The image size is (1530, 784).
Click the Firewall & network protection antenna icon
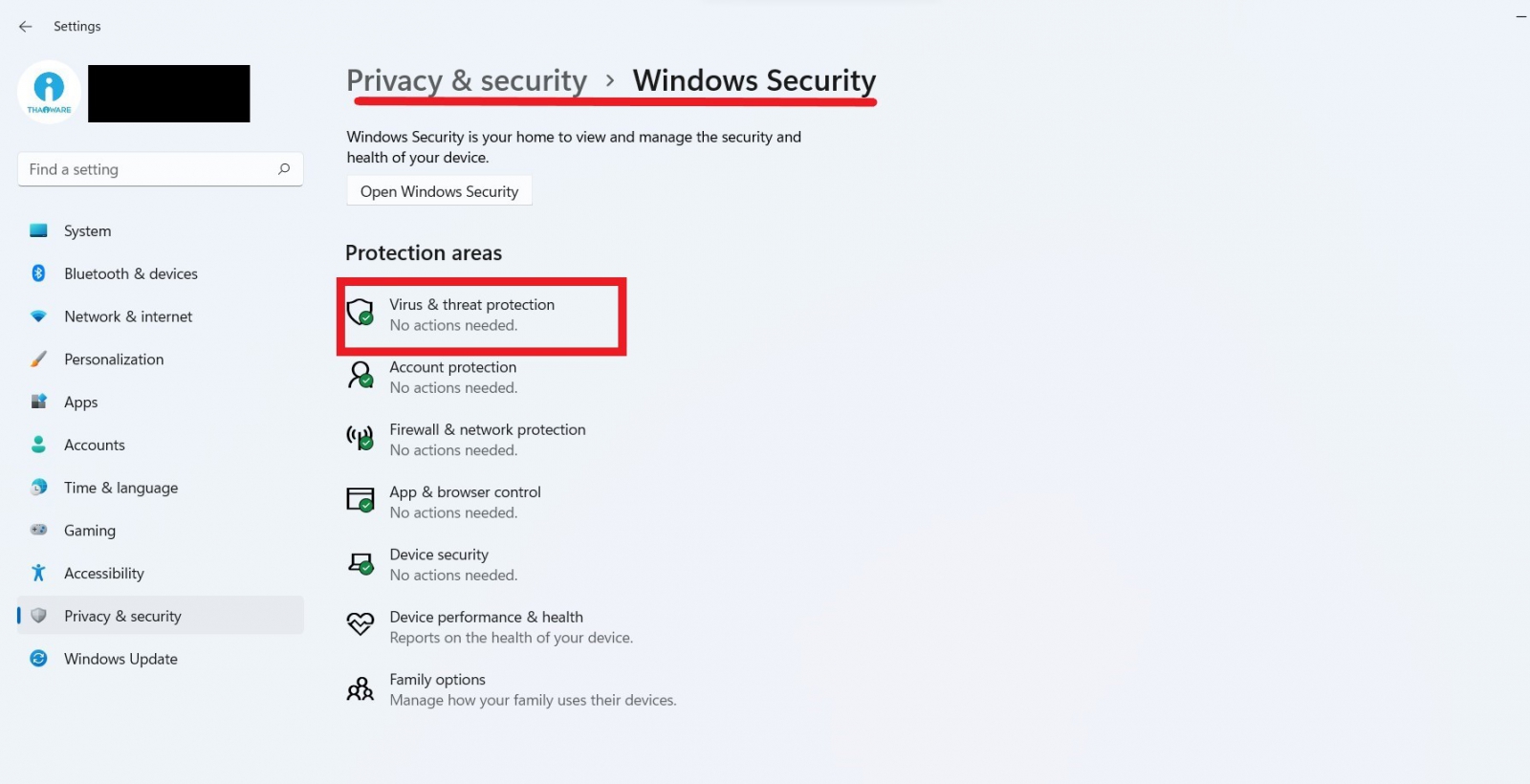point(360,438)
